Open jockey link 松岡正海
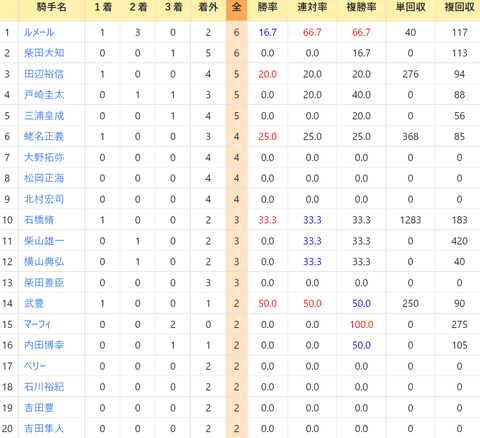480x438 pixels. tap(44, 178)
